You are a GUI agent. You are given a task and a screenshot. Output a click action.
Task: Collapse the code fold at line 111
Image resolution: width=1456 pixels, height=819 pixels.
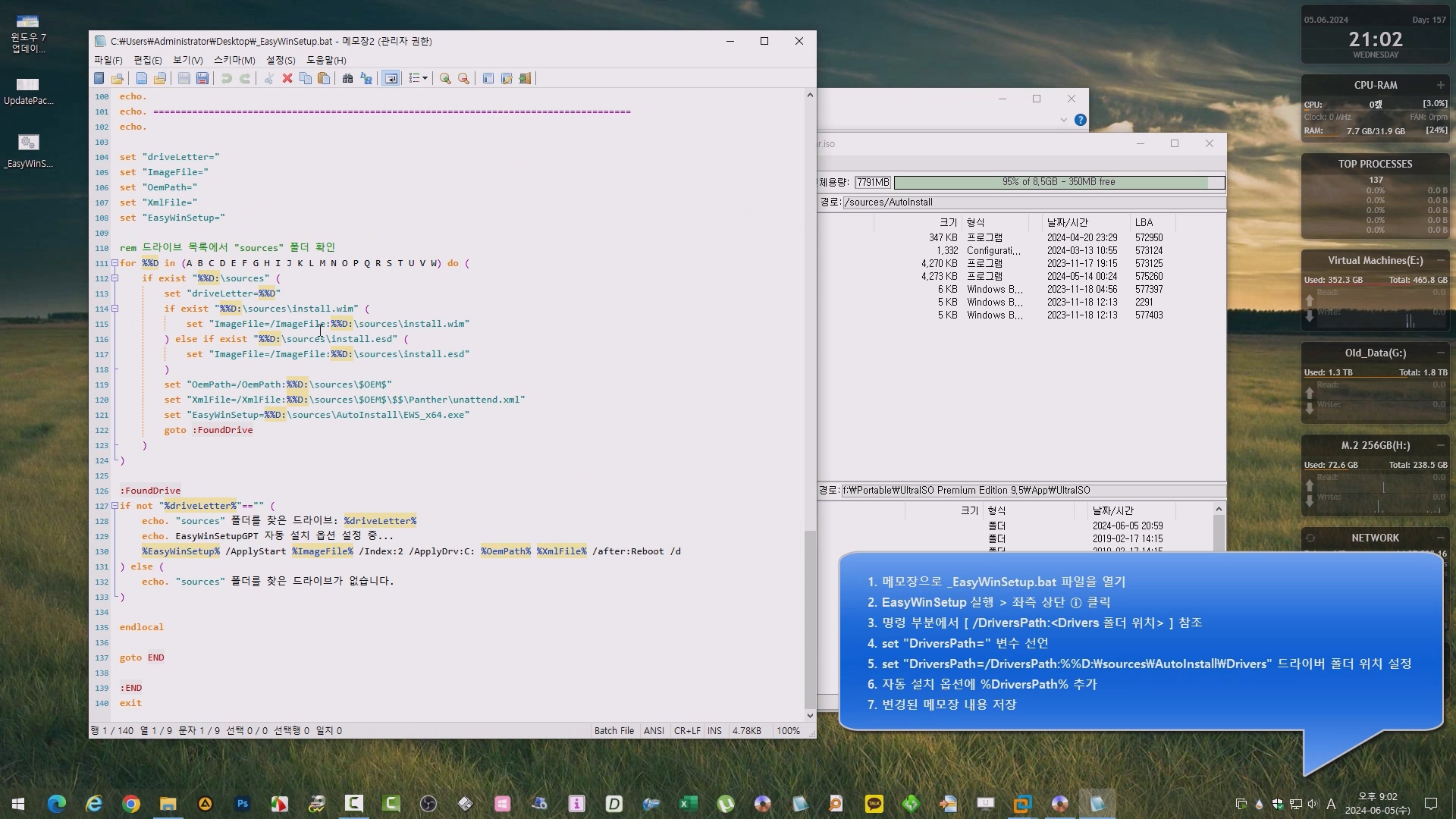click(115, 263)
